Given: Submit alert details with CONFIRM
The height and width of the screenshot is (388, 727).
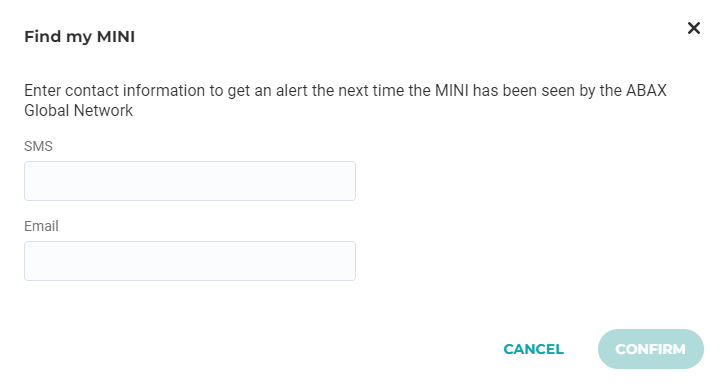Looking at the screenshot, I should (x=650, y=349).
